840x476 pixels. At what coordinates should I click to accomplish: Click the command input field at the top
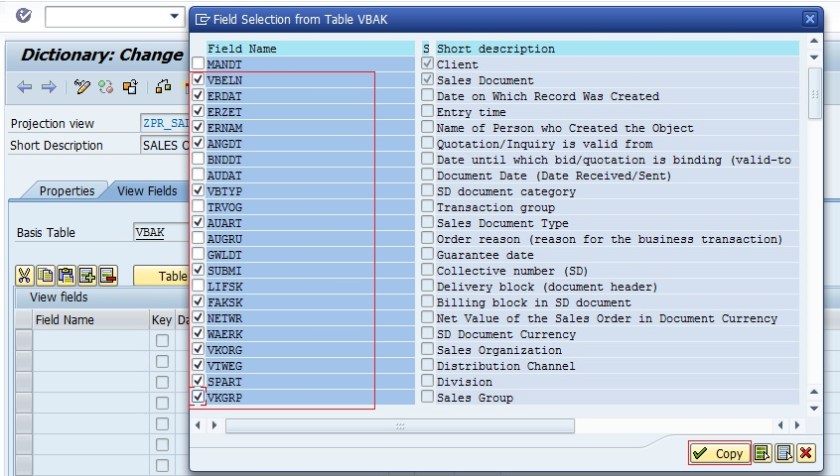pyautogui.click(x=107, y=17)
